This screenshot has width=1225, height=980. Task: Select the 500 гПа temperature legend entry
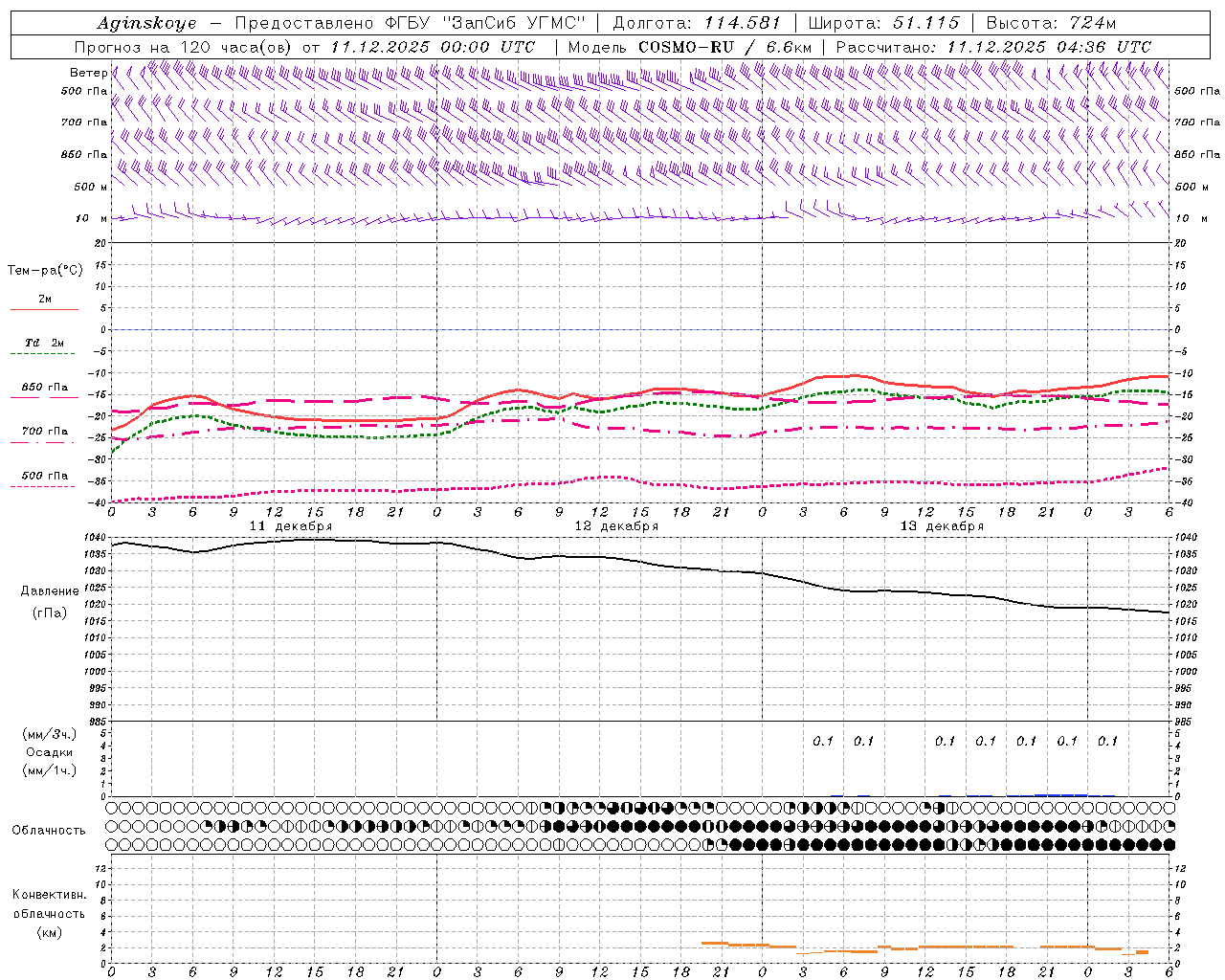(45, 476)
